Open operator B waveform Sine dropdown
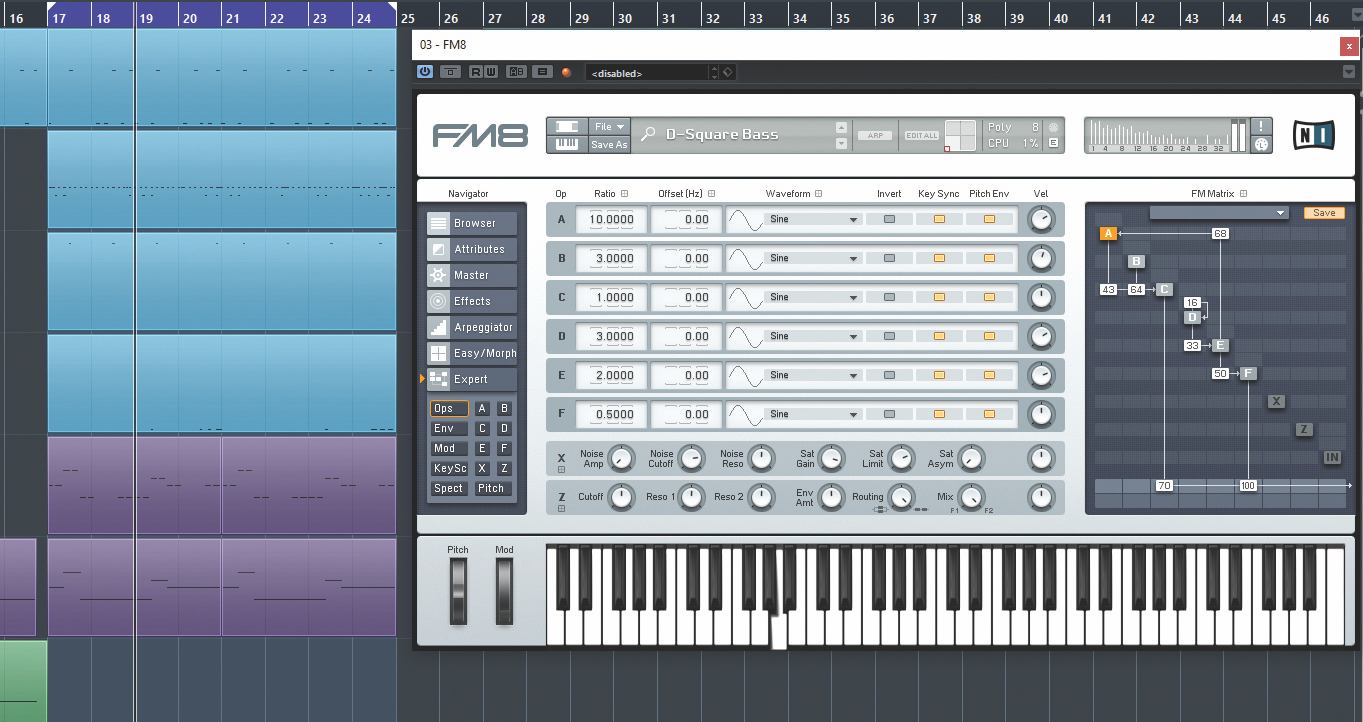Image resolution: width=1363 pixels, height=722 pixels. pyautogui.click(x=813, y=258)
